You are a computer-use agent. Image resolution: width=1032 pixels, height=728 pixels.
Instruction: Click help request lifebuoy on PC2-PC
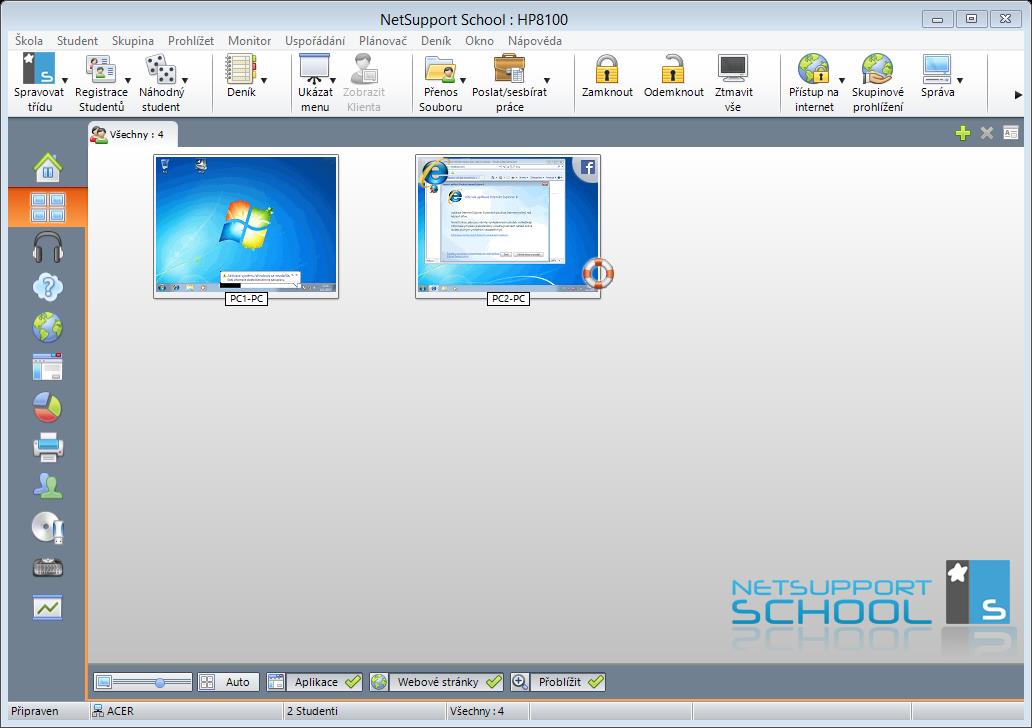(x=598, y=273)
